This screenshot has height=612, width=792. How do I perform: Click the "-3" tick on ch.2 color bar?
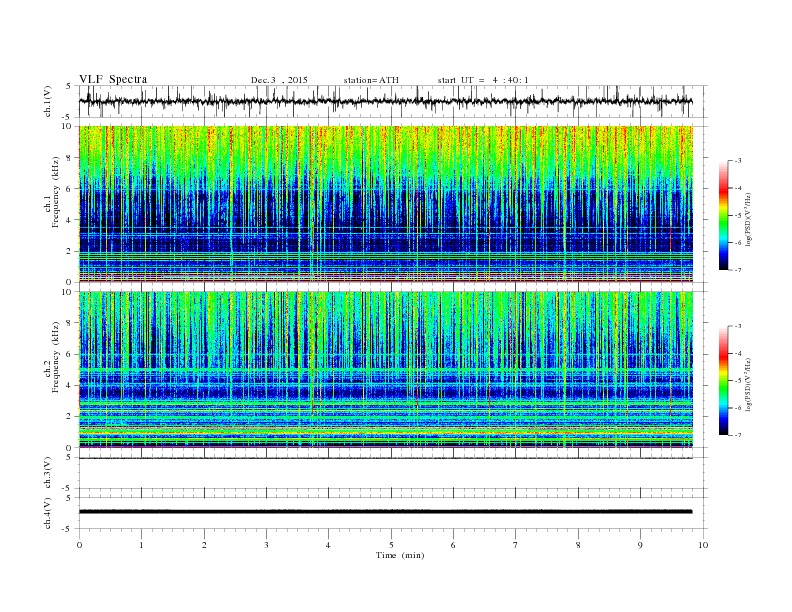pyautogui.click(x=738, y=326)
